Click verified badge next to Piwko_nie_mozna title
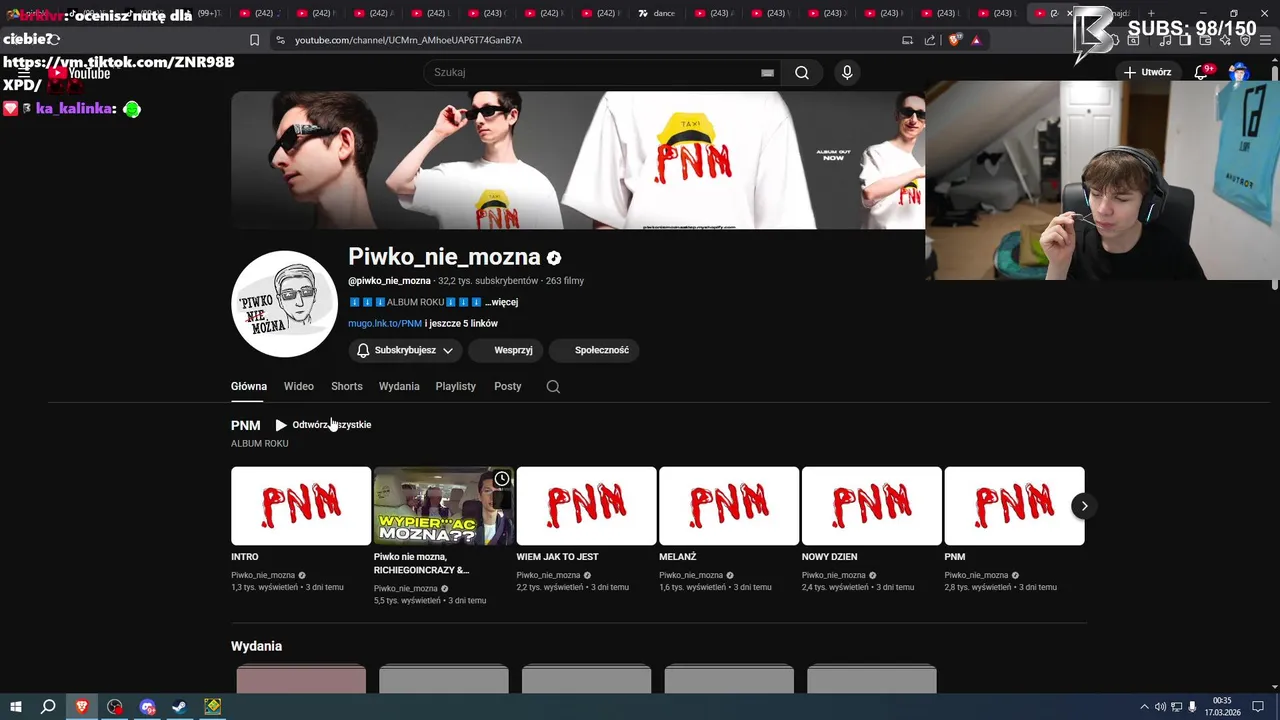The height and width of the screenshot is (720, 1280). click(554, 258)
